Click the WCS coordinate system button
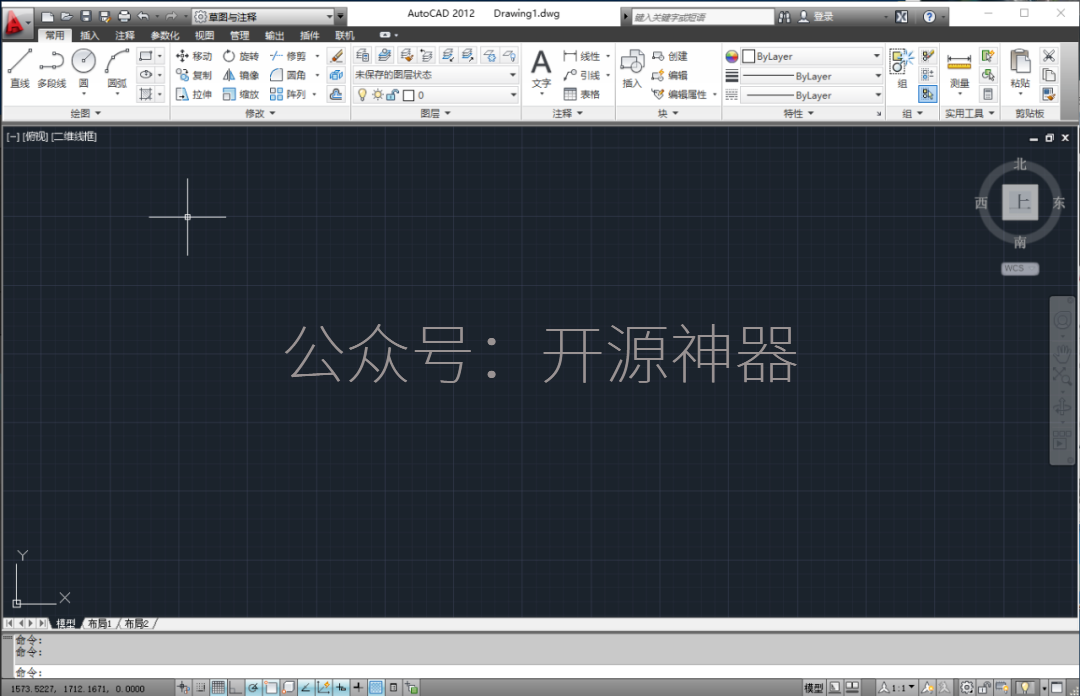The height and width of the screenshot is (696, 1080). coord(1019,268)
